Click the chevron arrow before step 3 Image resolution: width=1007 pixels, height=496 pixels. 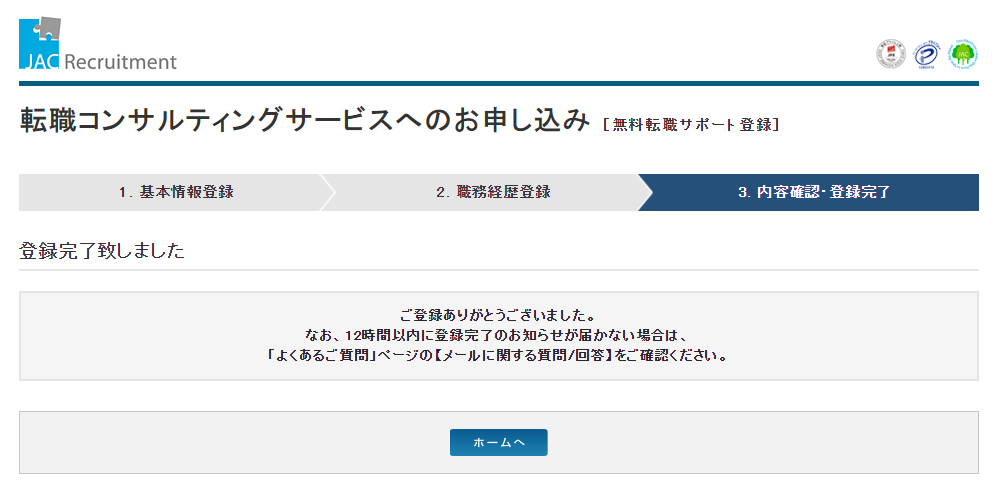pos(645,192)
